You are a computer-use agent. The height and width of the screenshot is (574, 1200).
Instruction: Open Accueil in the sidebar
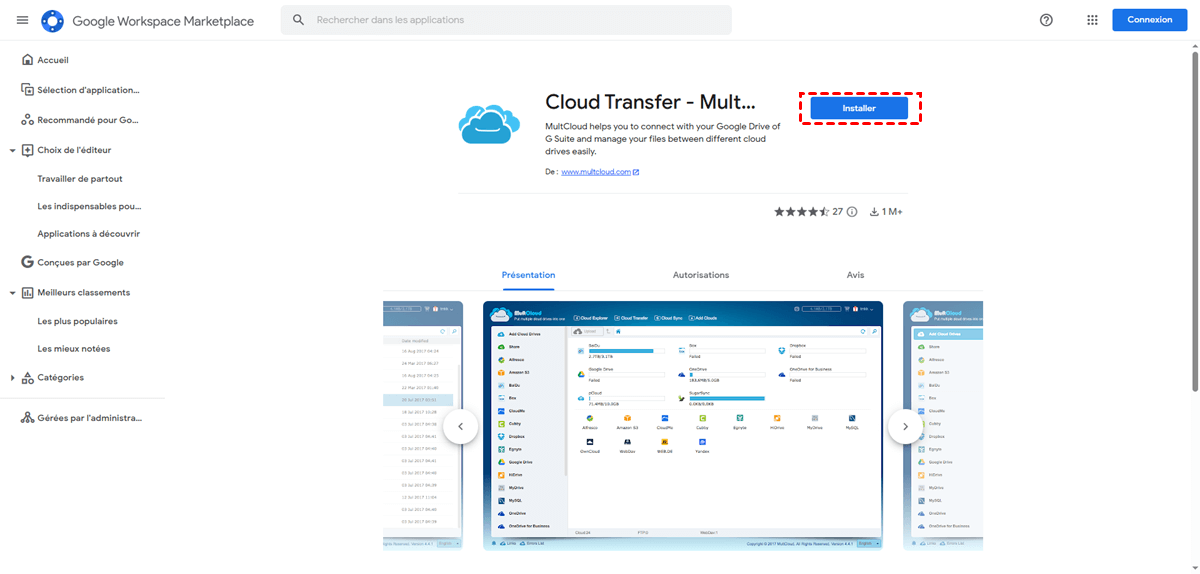[53, 60]
